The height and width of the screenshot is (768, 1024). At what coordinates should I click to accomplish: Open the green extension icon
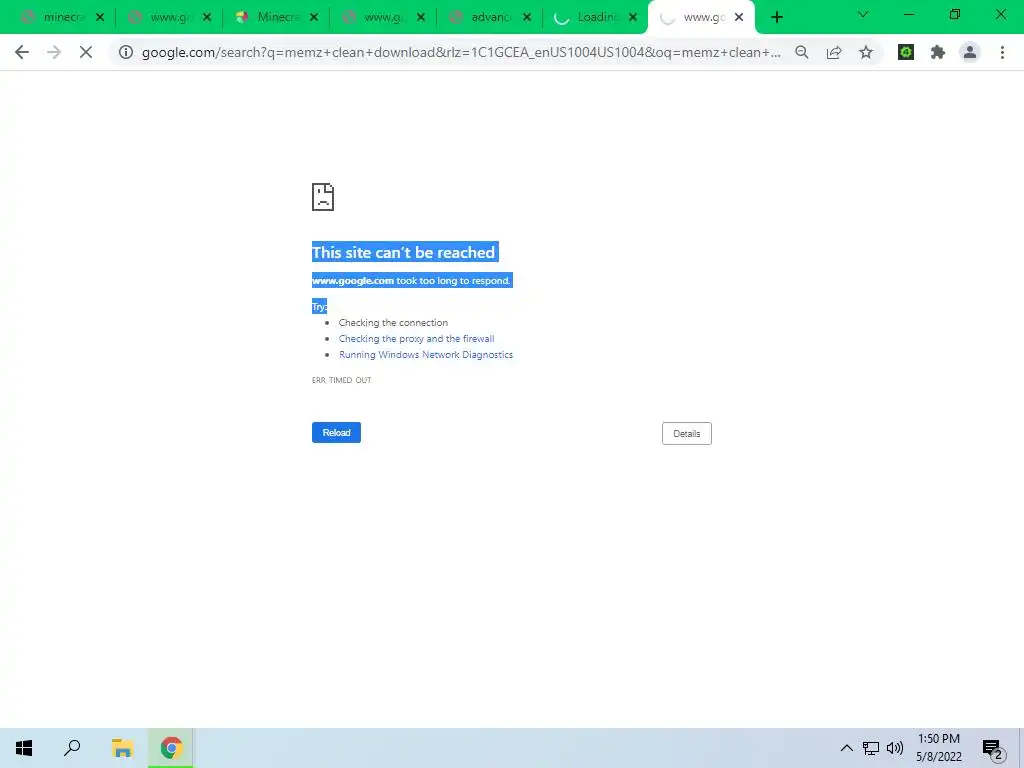pos(906,52)
